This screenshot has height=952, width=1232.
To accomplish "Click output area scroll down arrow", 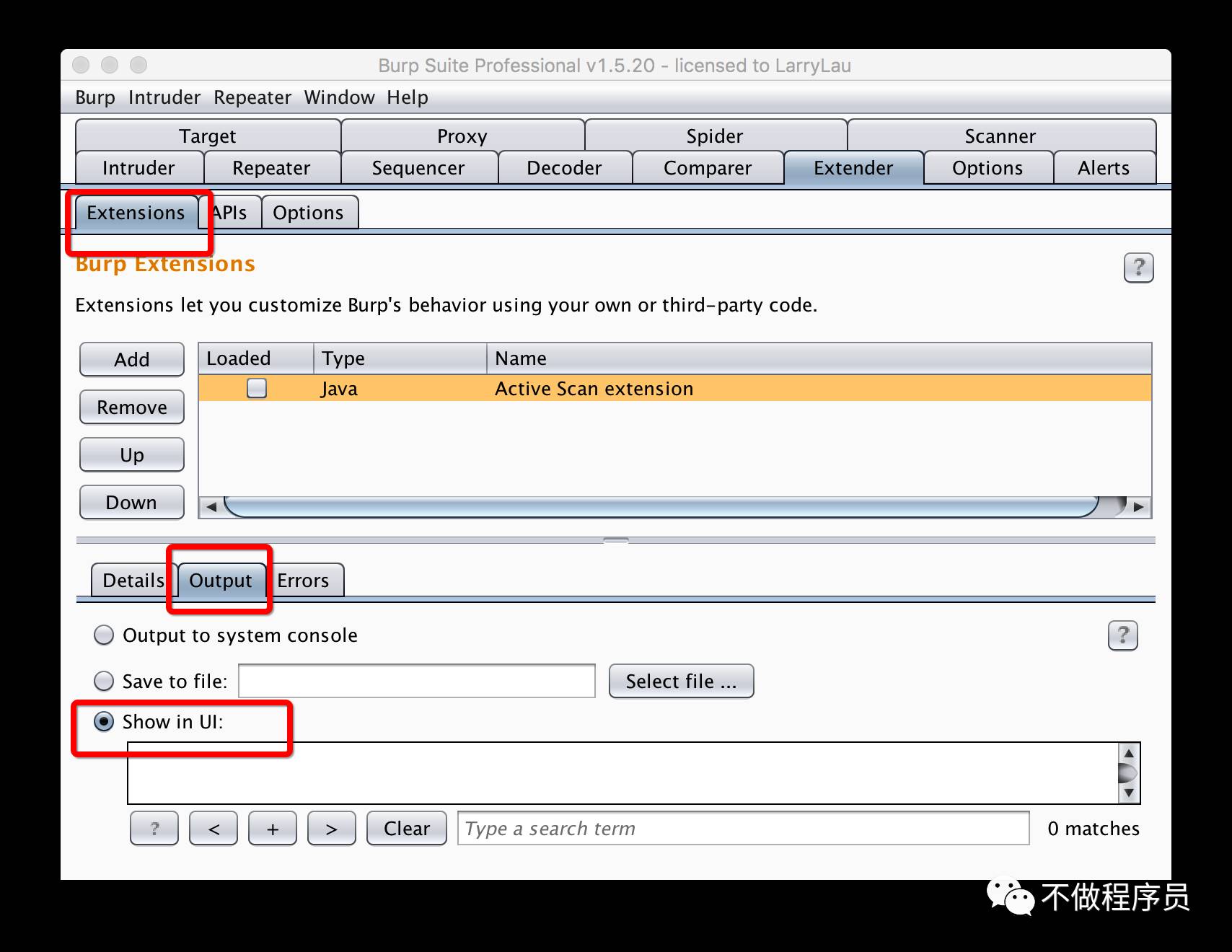I will [1129, 793].
